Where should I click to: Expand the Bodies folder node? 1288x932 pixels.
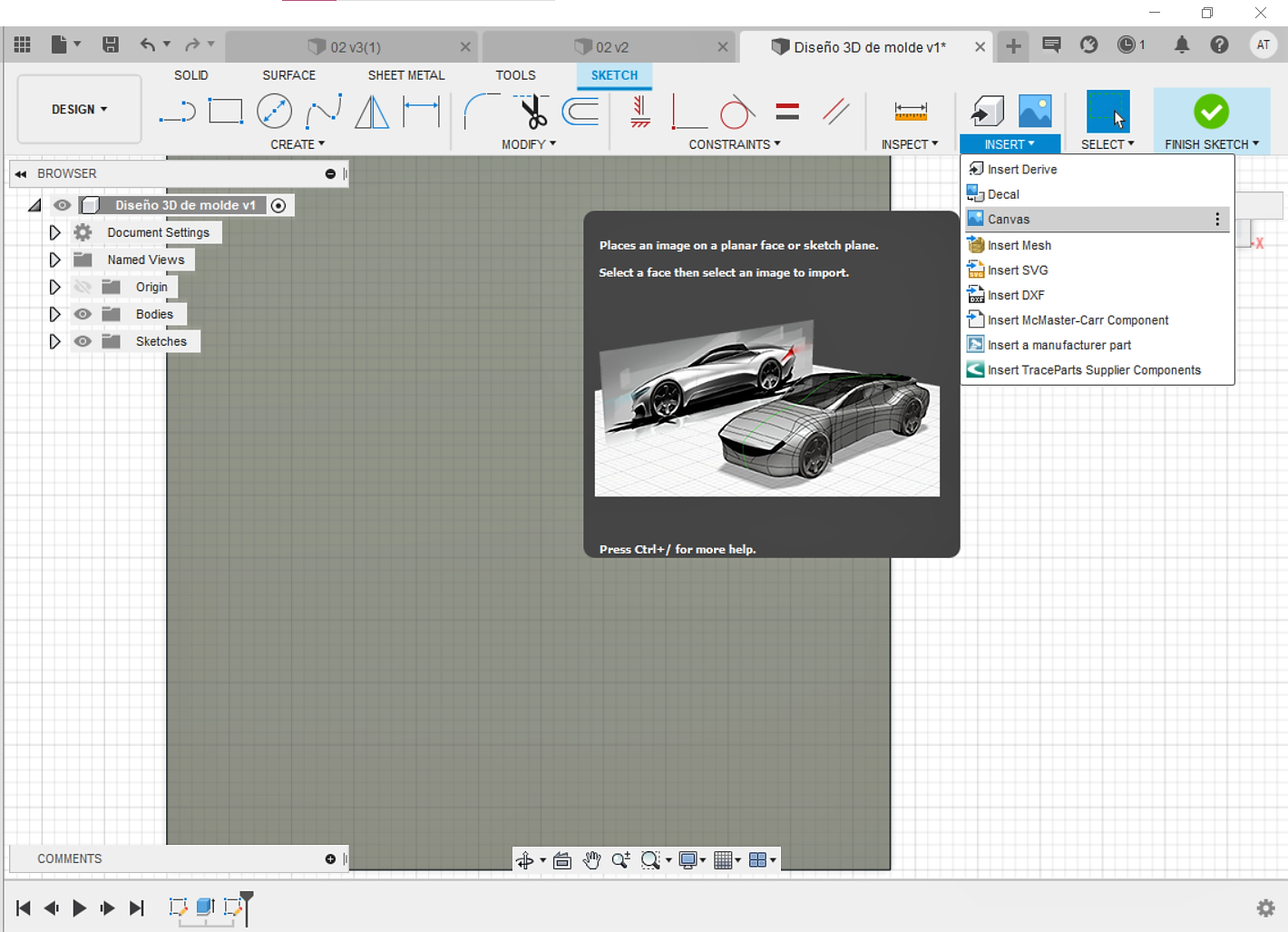pos(54,314)
